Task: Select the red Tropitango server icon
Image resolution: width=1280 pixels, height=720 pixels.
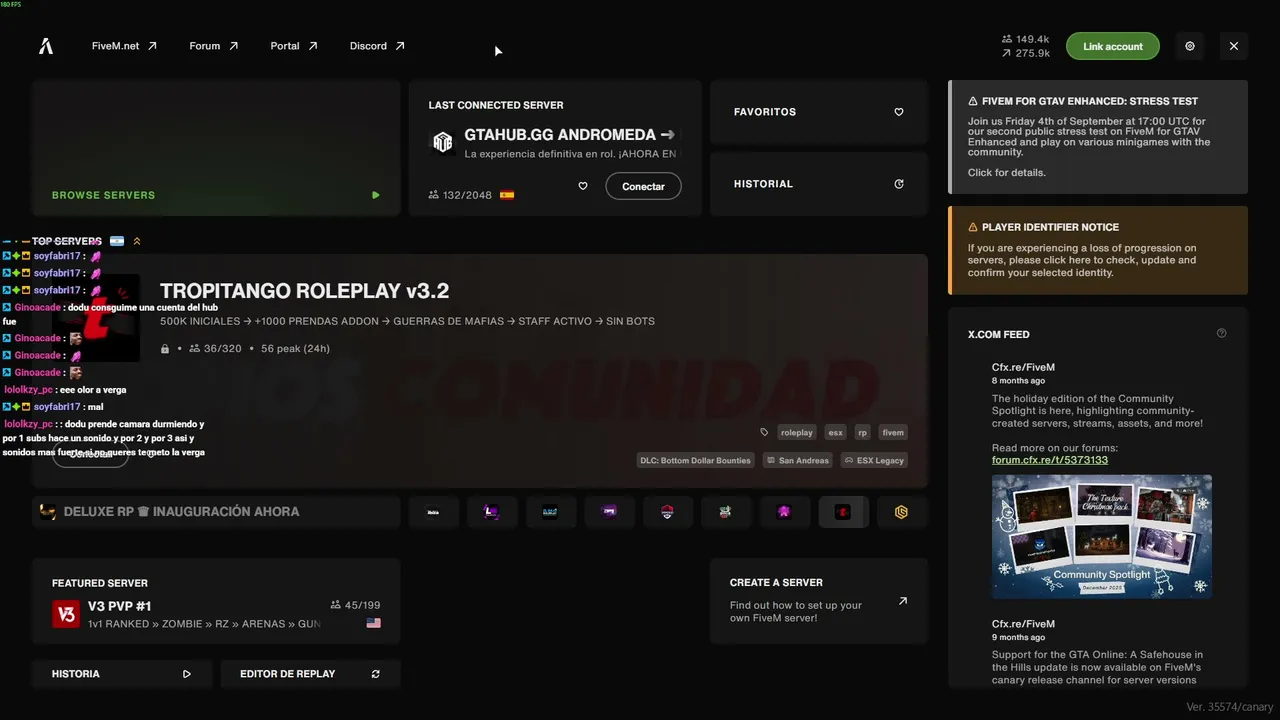Action: point(843,512)
